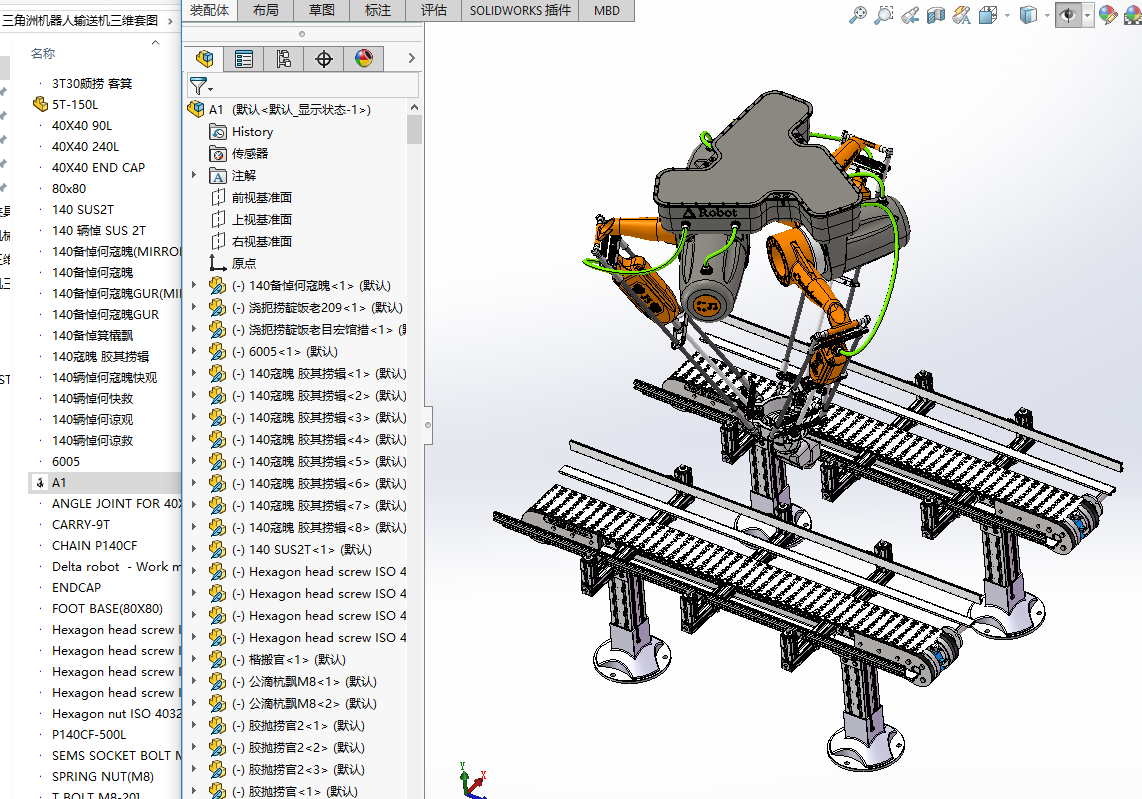This screenshot has height=799, width=1142.
Task: Expand the 注解 annotations tree node
Action: tap(195, 175)
